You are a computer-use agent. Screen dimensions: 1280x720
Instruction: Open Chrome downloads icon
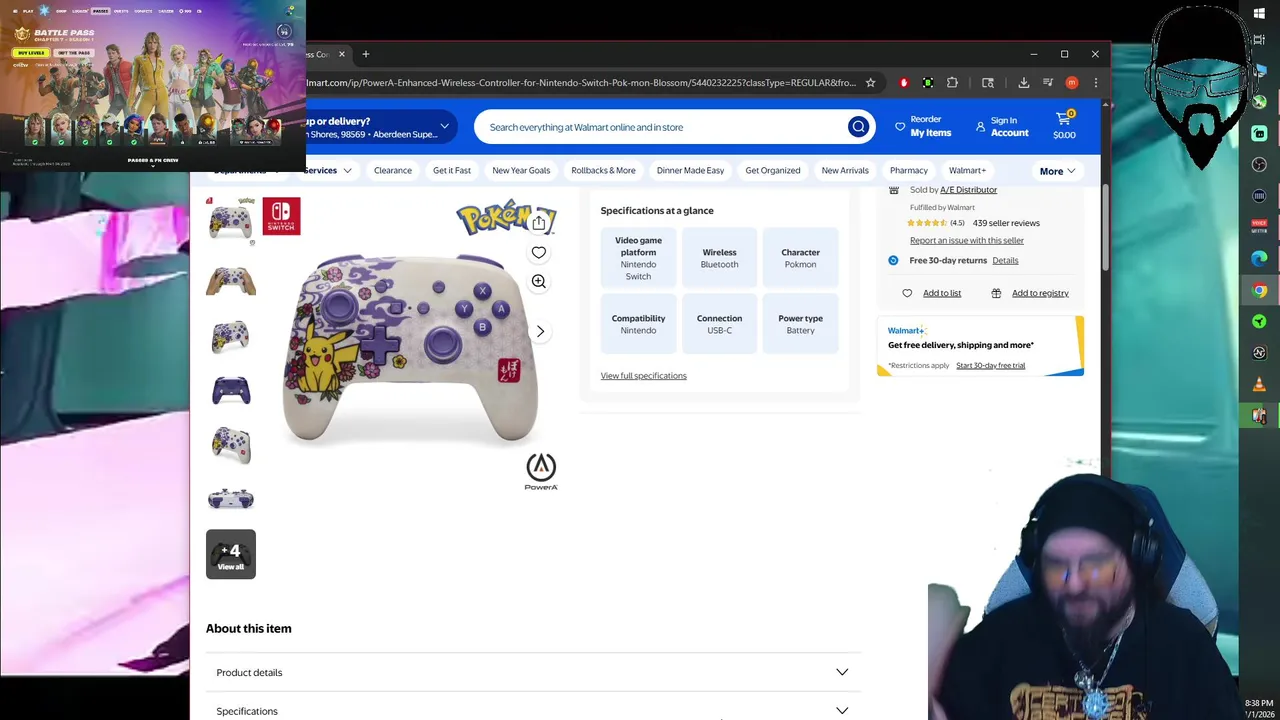click(1024, 83)
